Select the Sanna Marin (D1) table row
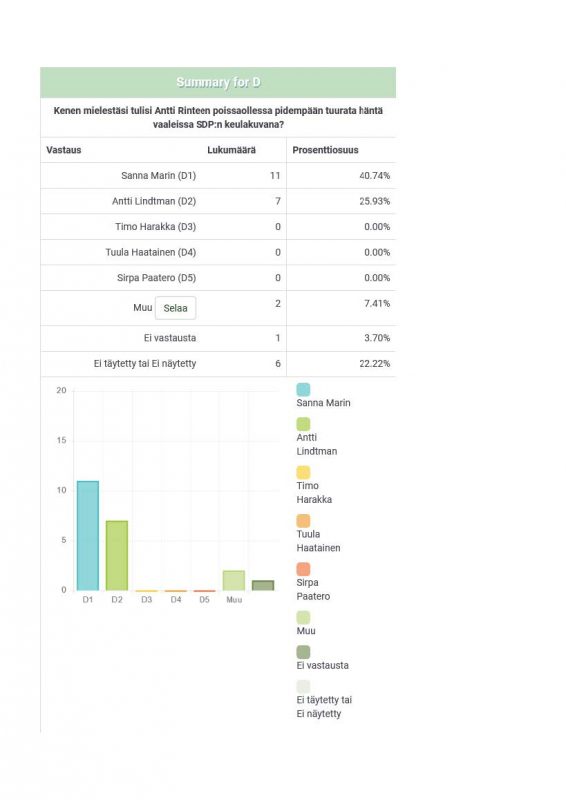 (x=218, y=176)
